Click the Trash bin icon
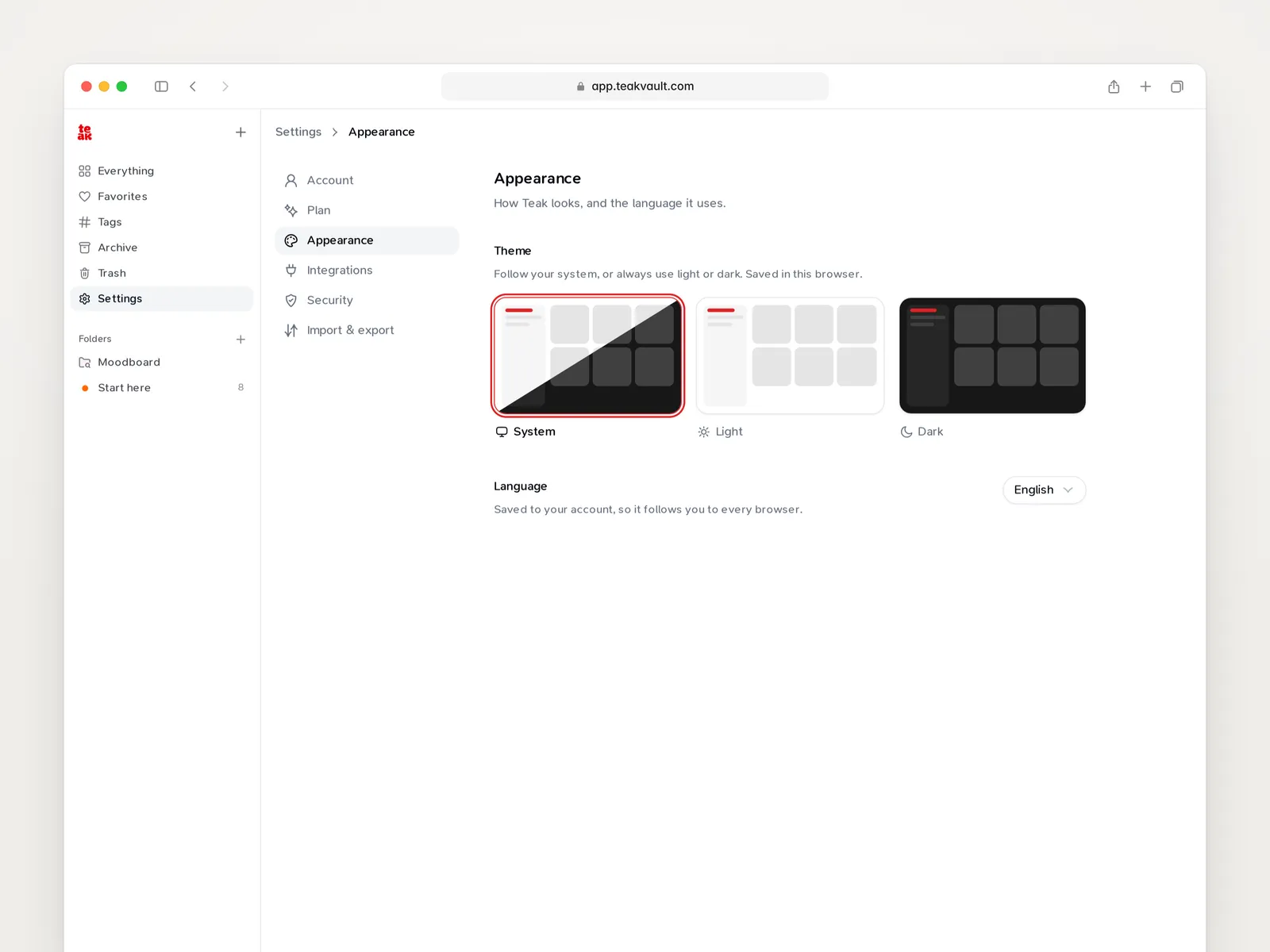The image size is (1270, 952). (x=85, y=273)
